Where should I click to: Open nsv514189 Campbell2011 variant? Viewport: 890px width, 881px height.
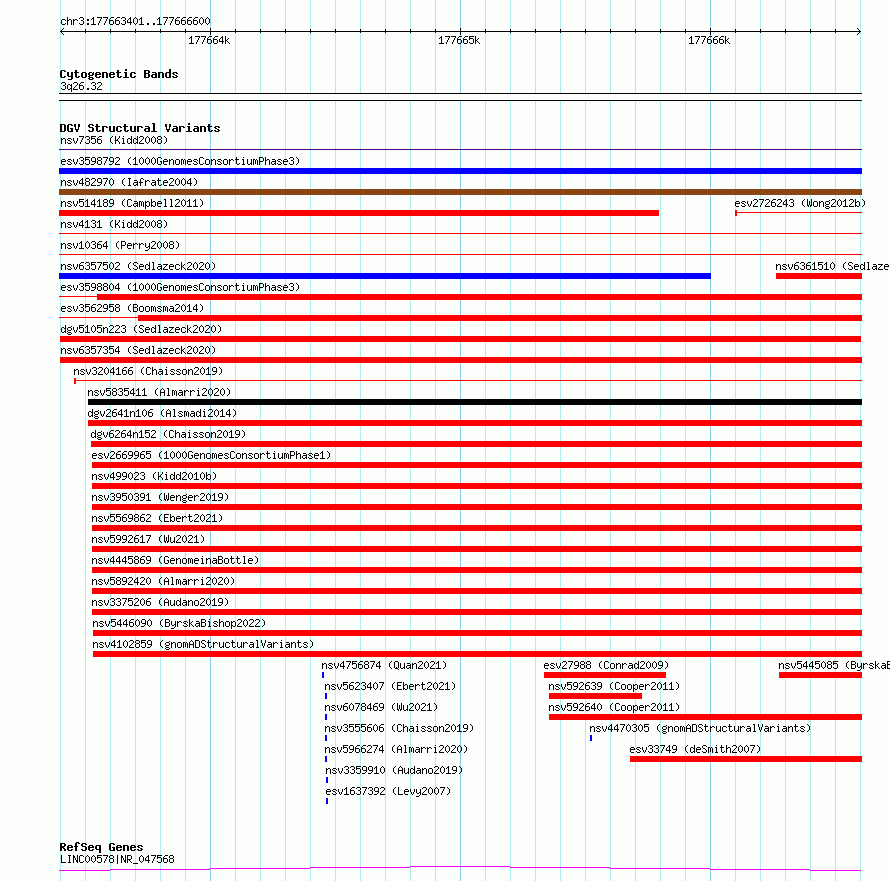click(132, 203)
